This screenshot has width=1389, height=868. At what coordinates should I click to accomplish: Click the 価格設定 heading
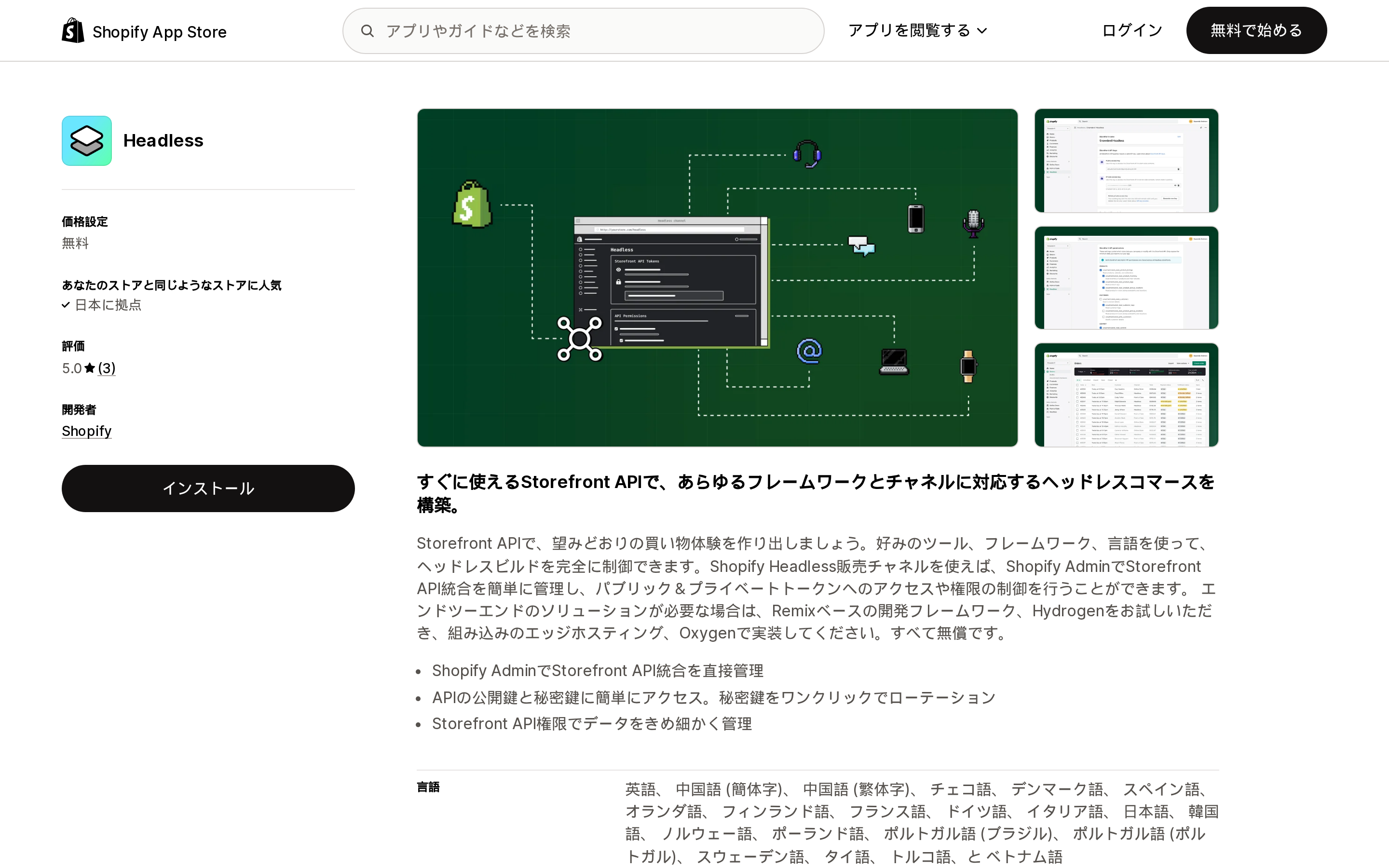(x=85, y=222)
